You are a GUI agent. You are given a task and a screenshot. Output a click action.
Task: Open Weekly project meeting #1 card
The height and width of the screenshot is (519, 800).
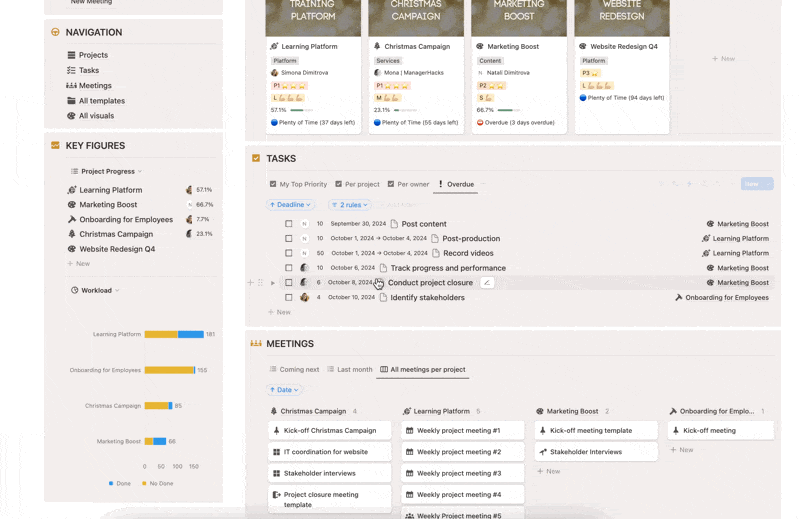coord(463,431)
